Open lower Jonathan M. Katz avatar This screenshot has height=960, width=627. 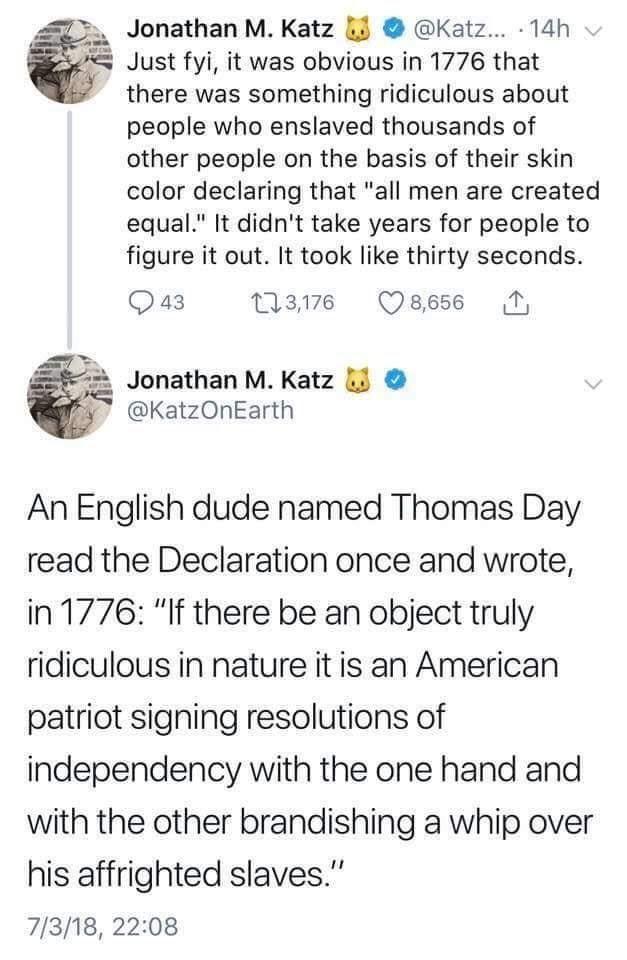click(x=70, y=396)
